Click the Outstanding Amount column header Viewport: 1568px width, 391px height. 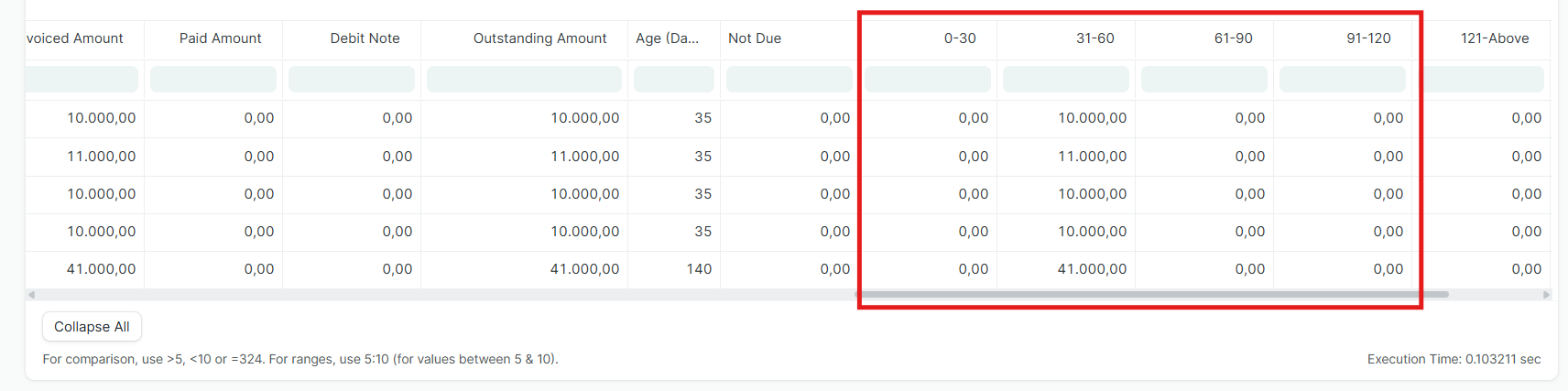click(539, 38)
